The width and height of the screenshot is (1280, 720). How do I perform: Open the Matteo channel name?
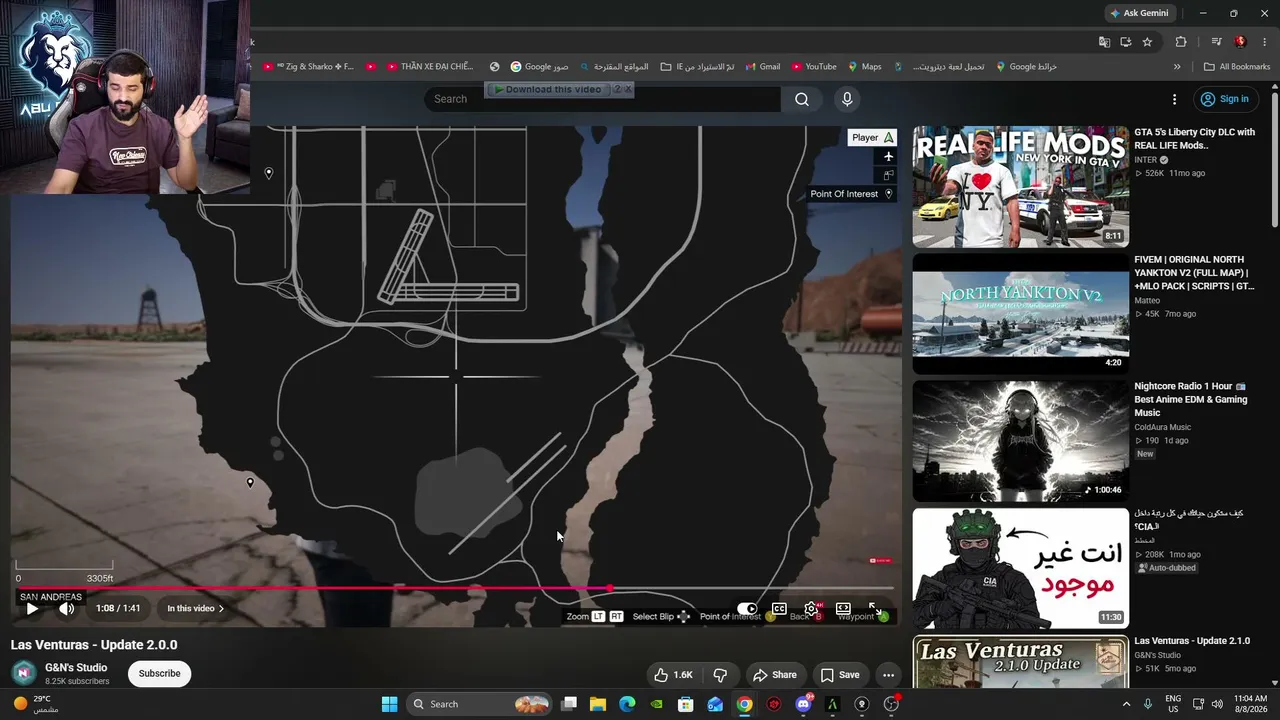(1147, 300)
